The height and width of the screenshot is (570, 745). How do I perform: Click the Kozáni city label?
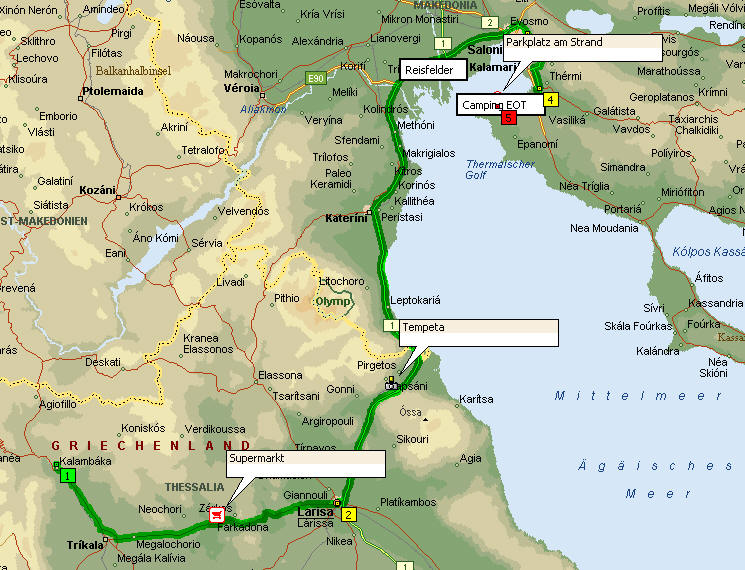tap(97, 190)
